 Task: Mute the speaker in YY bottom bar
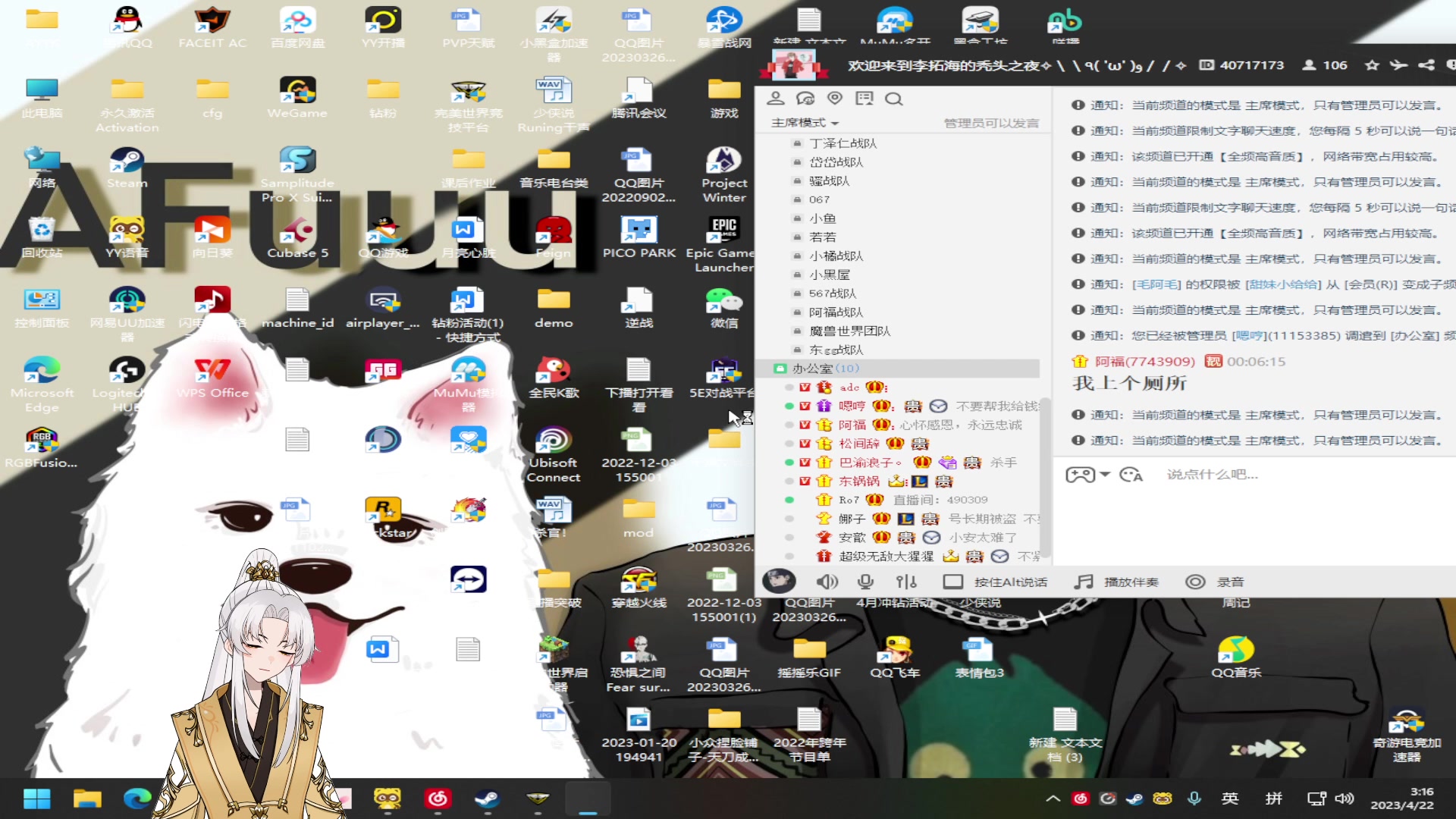pos(827,582)
